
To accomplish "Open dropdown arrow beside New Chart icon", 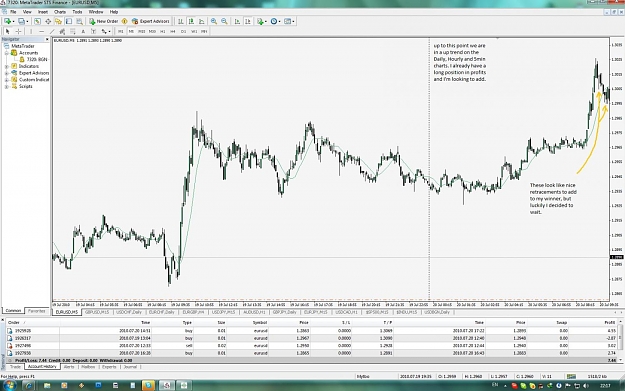I will tap(14, 22).
